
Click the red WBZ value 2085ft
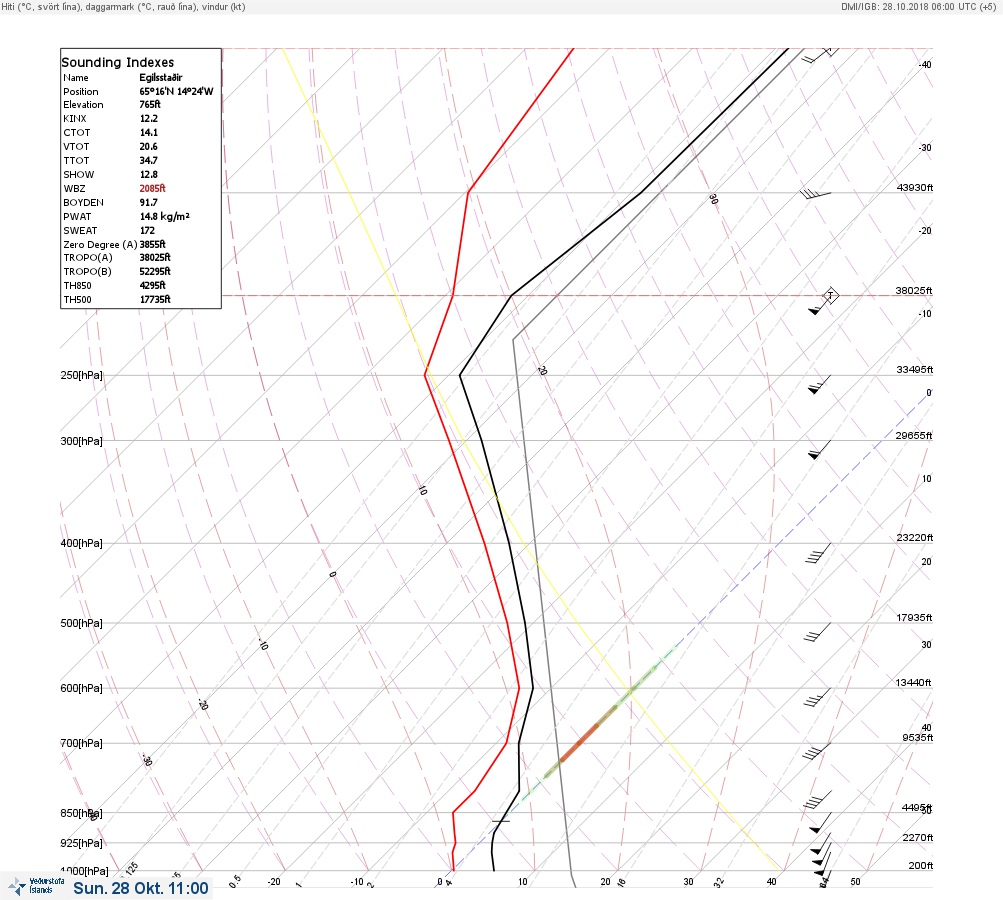coord(152,188)
